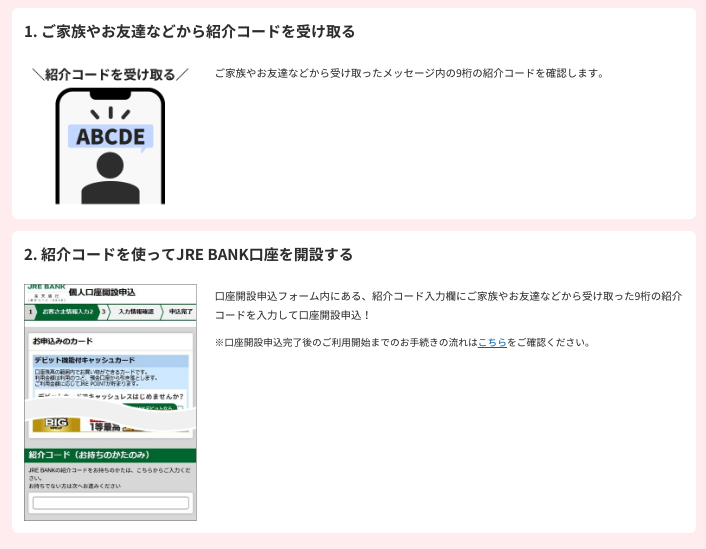
Task: Click heading 2 about opening JRE BANK account
Action: click(x=188, y=254)
